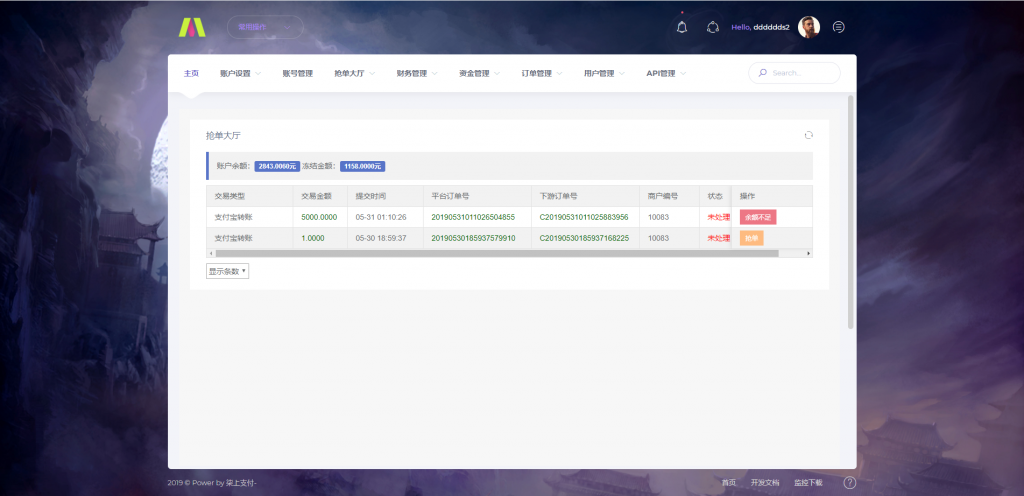Viewport: 1024px width, 496px height.
Task: Select the 主页 tab
Action: (x=191, y=73)
